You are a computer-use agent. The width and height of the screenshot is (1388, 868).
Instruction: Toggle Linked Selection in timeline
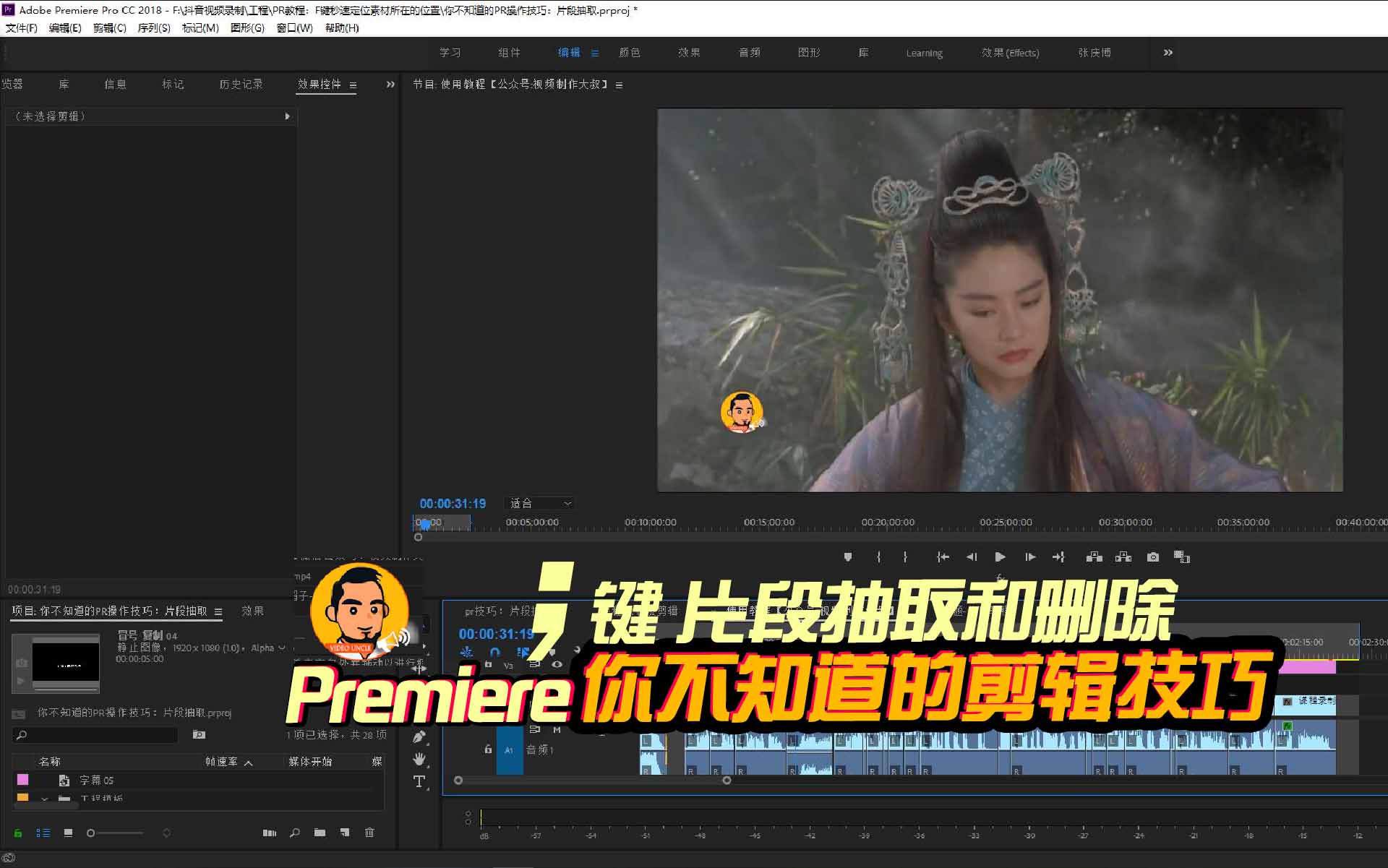pos(523,653)
